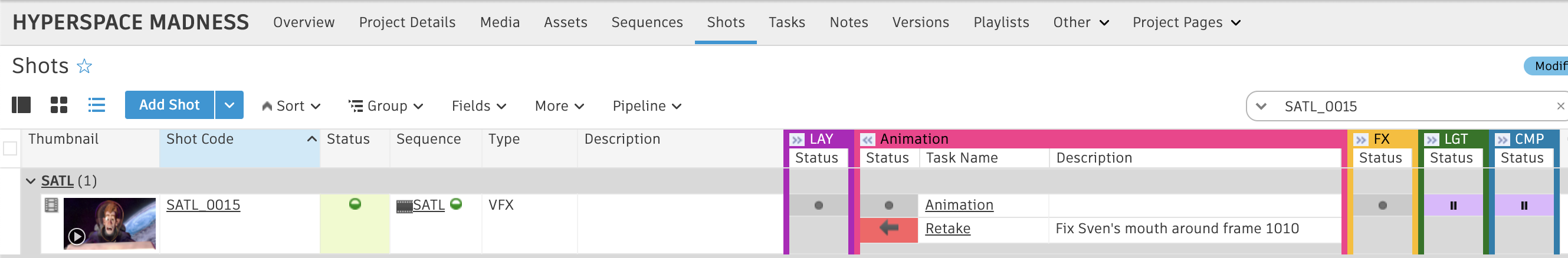Image resolution: width=1568 pixels, height=258 pixels.
Task: Open the Project Pages dropdown menu
Action: click(1186, 22)
